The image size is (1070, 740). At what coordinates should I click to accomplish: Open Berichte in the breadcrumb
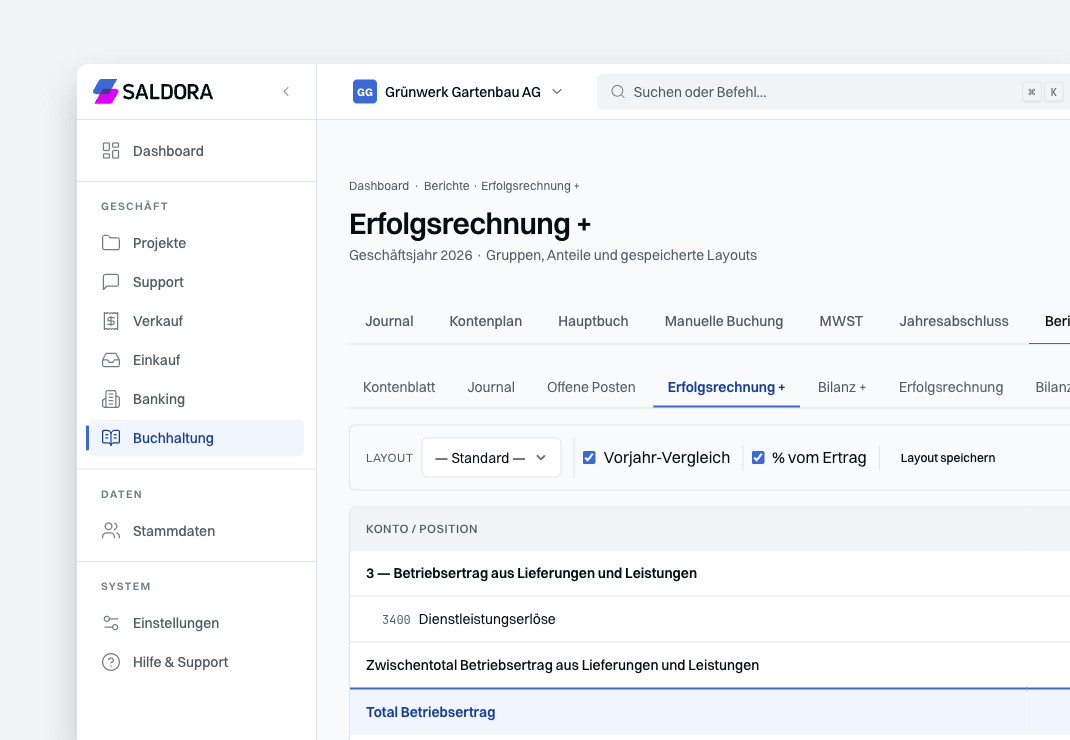[x=446, y=186]
